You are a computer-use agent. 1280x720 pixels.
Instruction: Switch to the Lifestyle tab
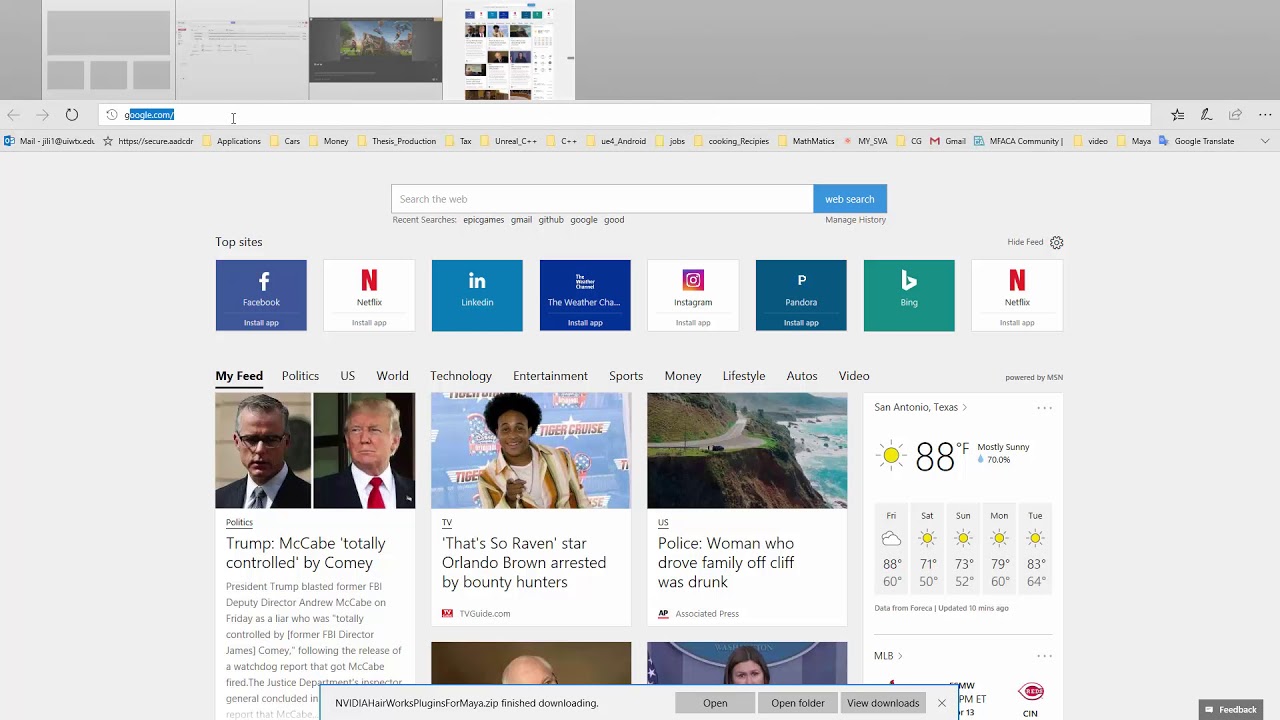(x=744, y=376)
